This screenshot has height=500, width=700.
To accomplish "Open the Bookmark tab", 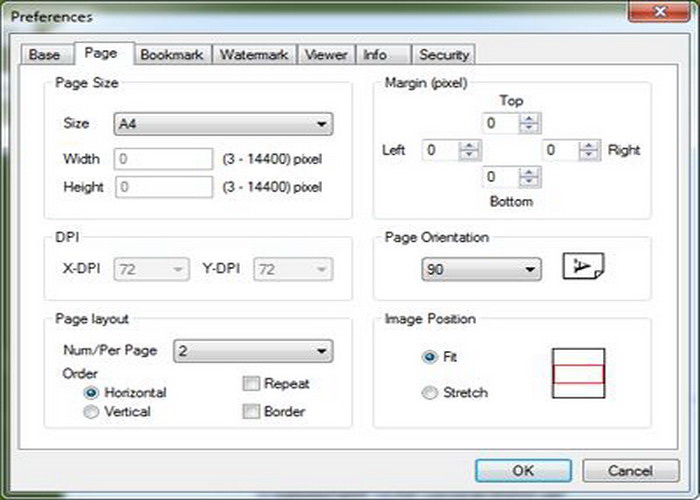I will point(173,55).
